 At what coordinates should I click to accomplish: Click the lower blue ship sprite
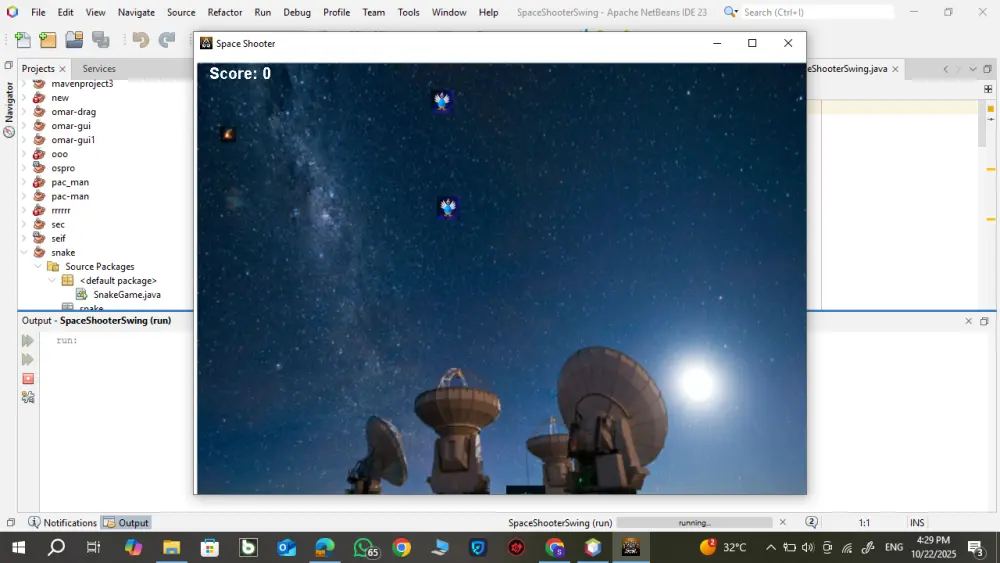[x=448, y=207]
